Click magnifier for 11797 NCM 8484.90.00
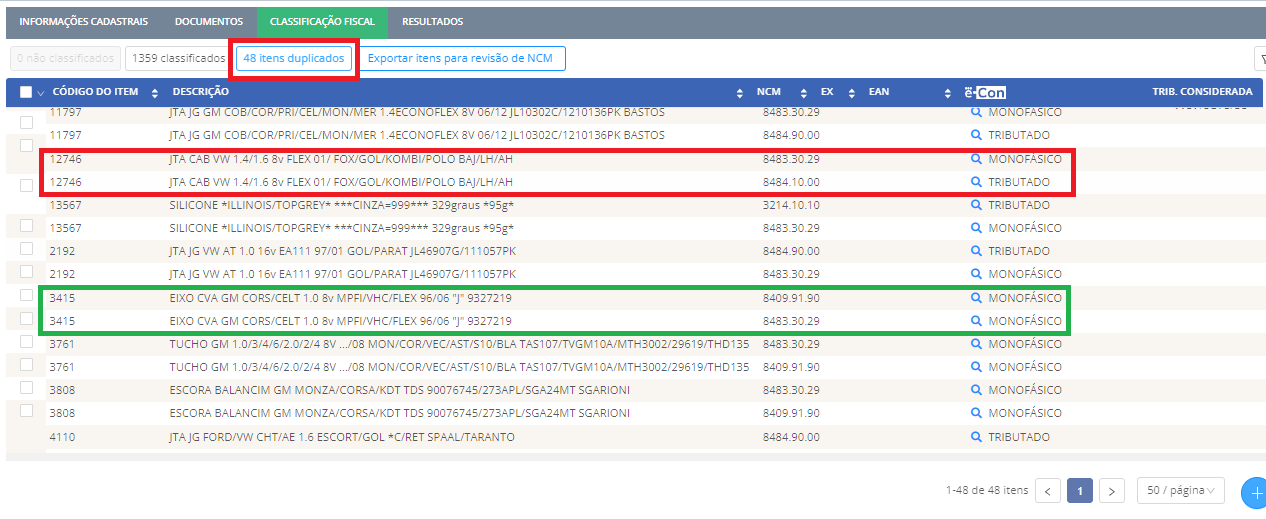The width and height of the screenshot is (1266, 519). coord(976,135)
